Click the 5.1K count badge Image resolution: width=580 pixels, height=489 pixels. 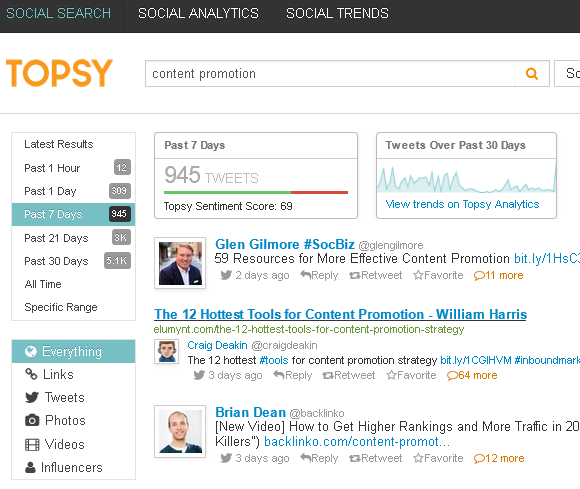pyautogui.click(x=117, y=261)
